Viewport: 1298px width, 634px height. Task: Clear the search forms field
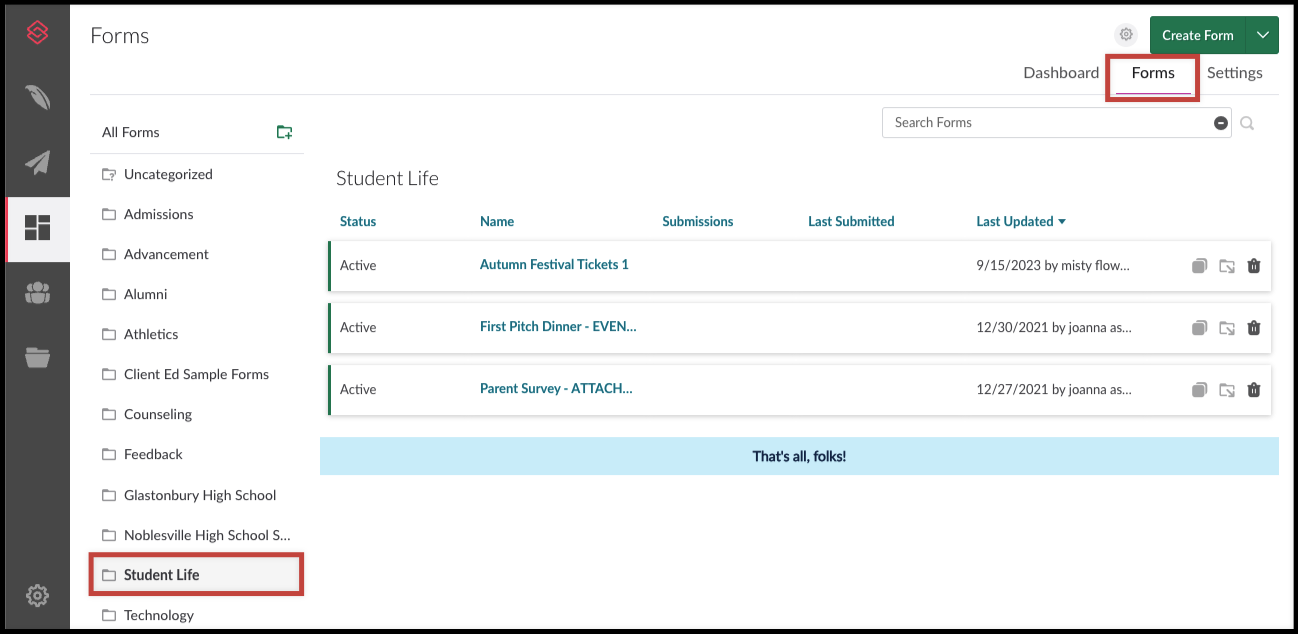tap(1220, 123)
